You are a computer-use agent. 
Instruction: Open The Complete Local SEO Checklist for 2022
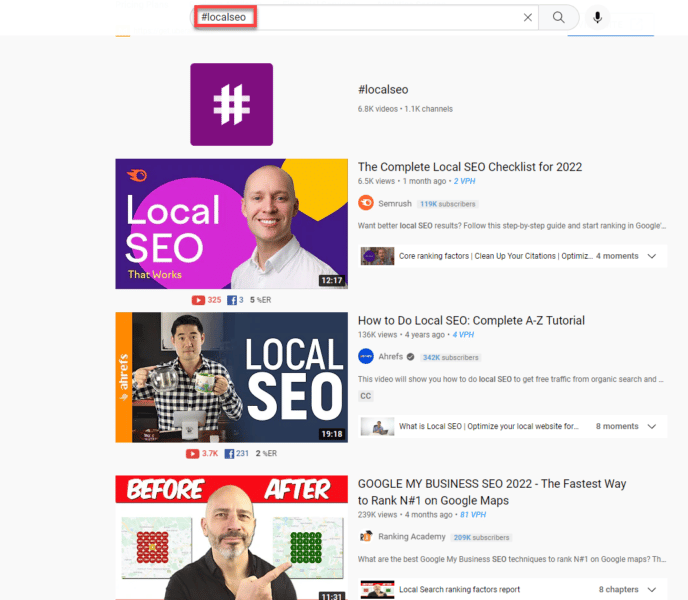point(470,167)
